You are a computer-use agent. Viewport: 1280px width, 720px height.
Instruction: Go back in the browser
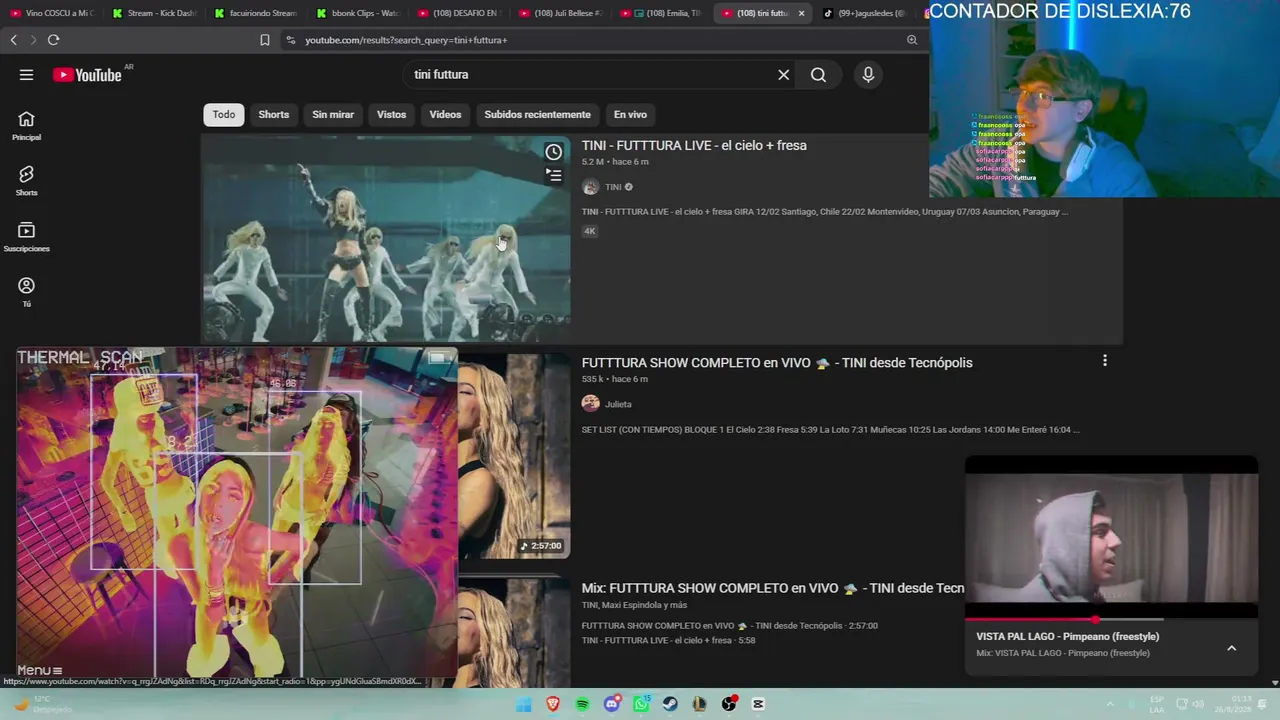pyautogui.click(x=13, y=40)
